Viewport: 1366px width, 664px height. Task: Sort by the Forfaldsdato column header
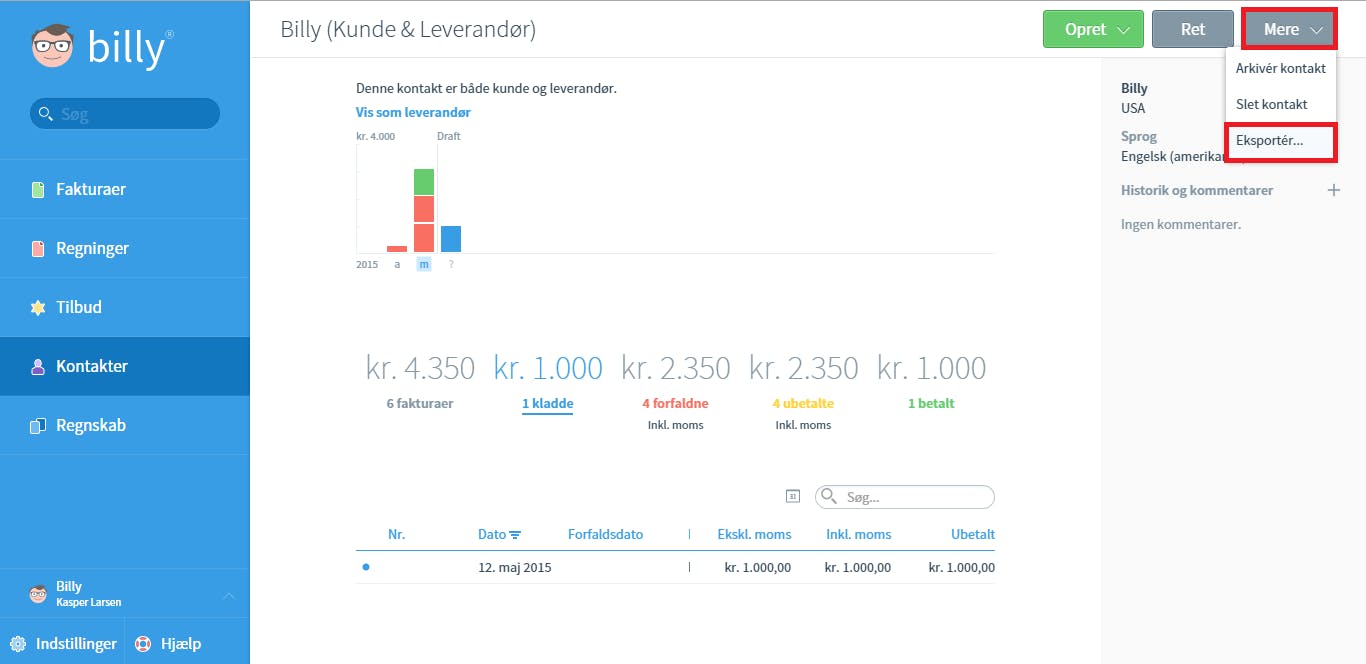tap(605, 534)
